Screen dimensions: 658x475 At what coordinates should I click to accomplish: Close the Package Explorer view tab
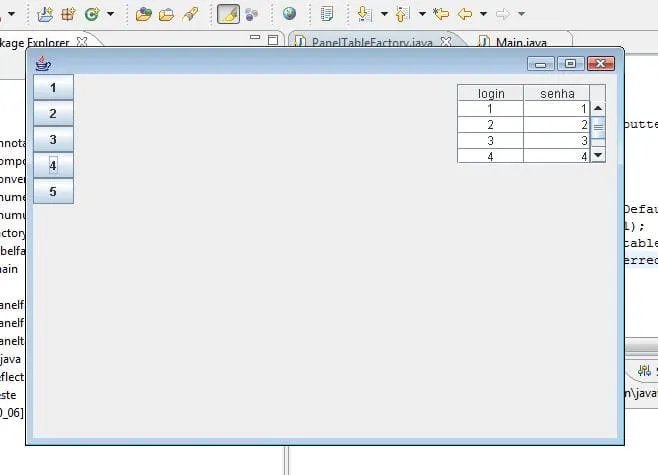click(82, 42)
